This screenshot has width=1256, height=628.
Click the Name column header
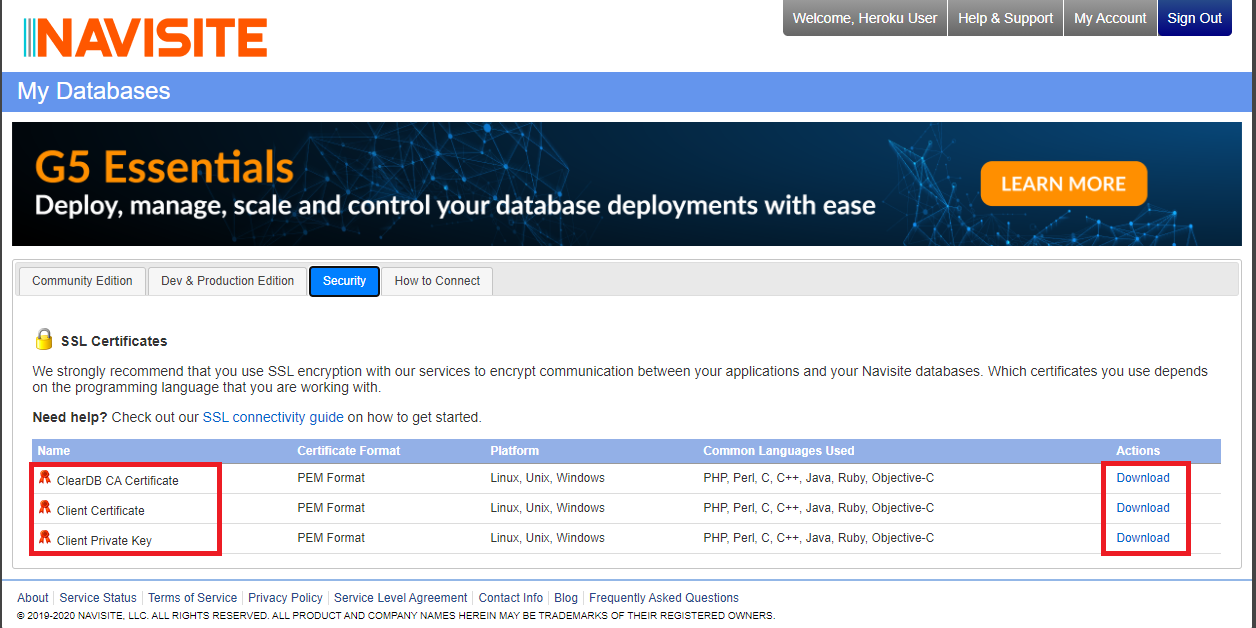[x=54, y=451]
